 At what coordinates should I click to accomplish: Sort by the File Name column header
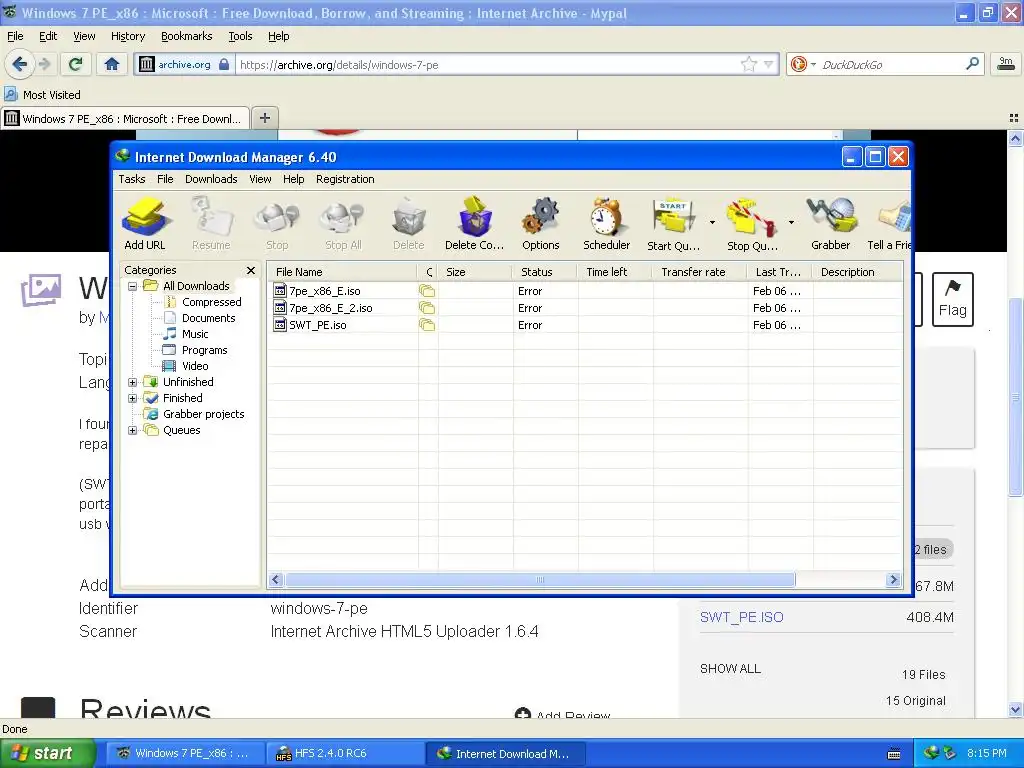343,272
